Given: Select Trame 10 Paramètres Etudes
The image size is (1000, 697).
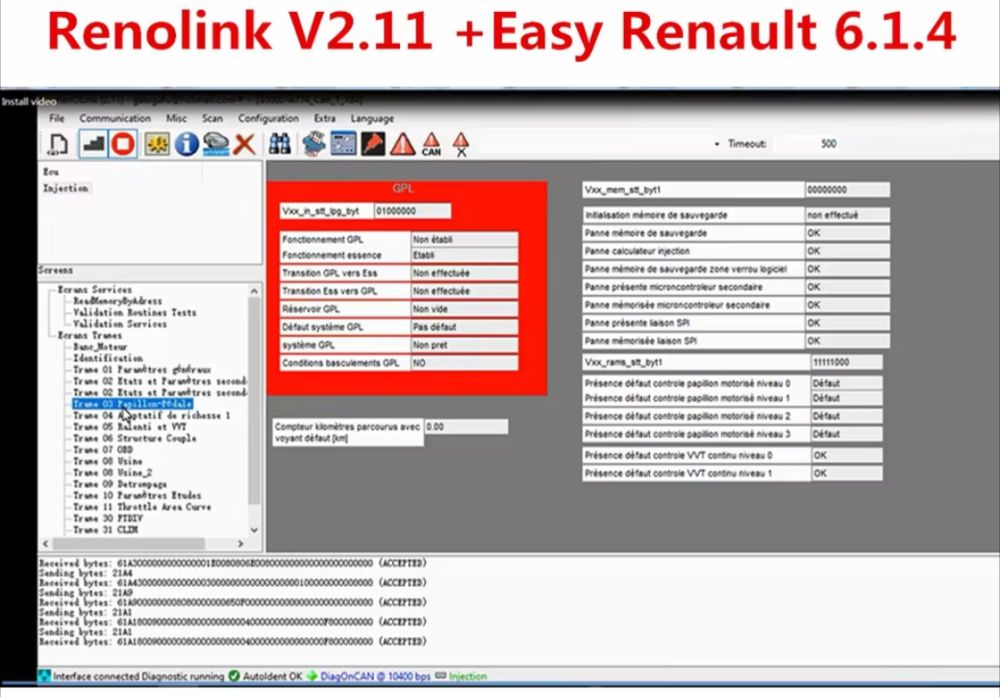Looking at the screenshot, I should pos(137,495).
